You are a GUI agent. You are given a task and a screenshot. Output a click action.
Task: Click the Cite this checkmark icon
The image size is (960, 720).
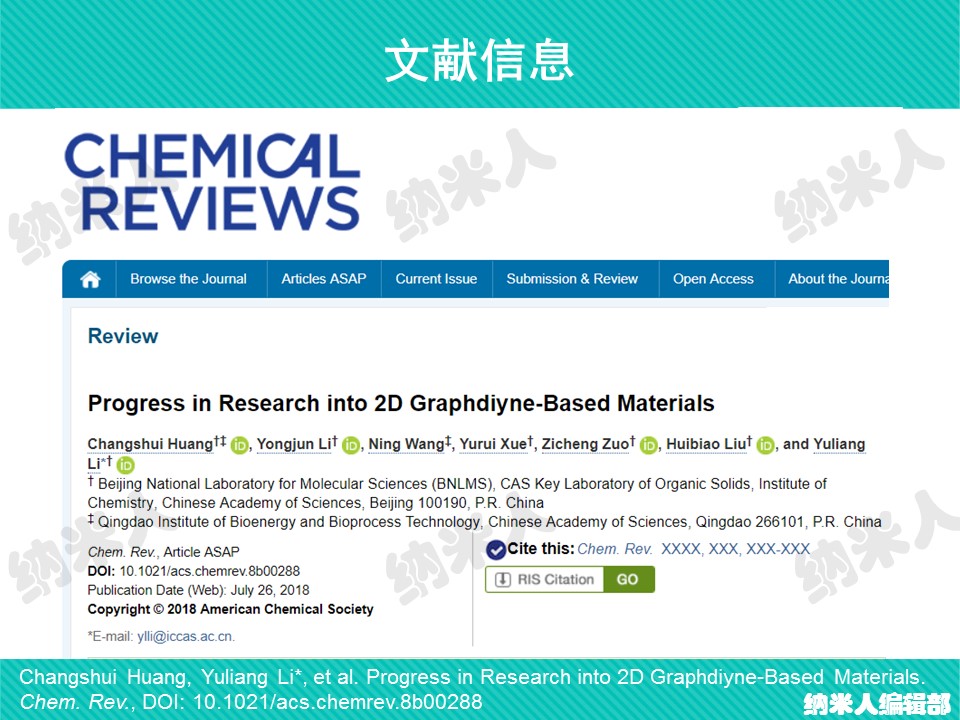point(496,550)
